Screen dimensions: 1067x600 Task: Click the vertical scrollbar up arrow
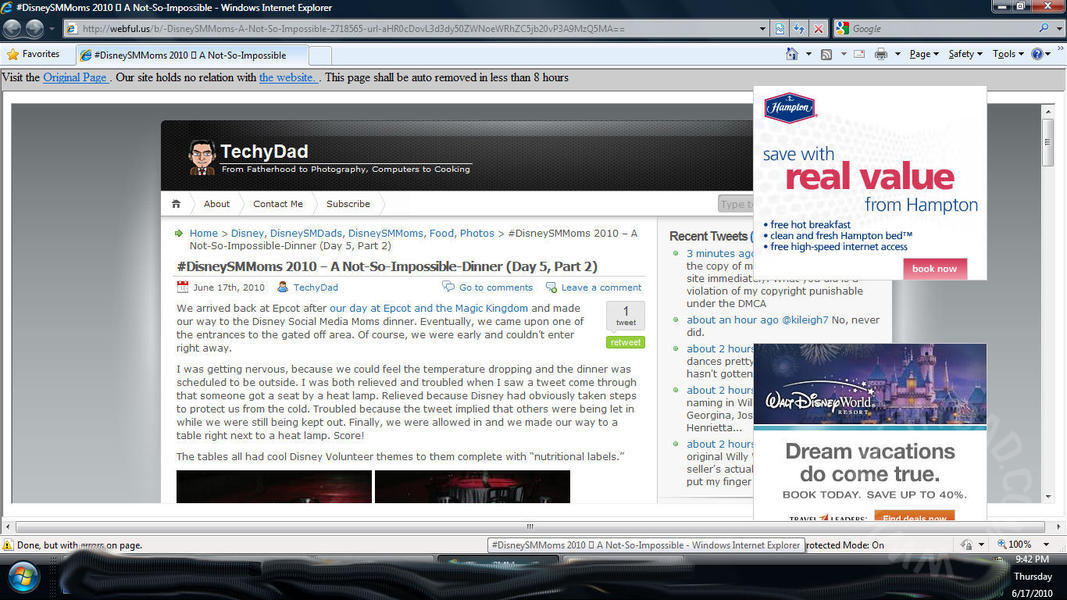pos(1048,112)
